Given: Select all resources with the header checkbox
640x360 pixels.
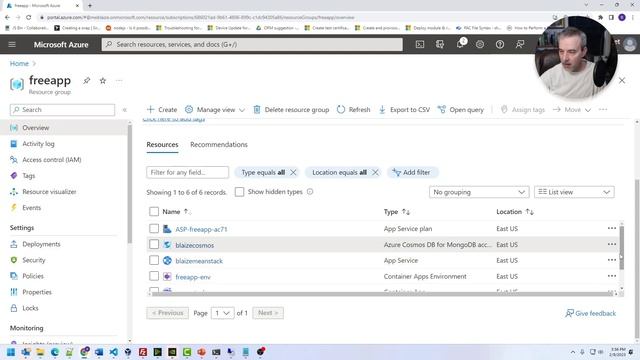Looking at the screenshot, I should (154, 211).
